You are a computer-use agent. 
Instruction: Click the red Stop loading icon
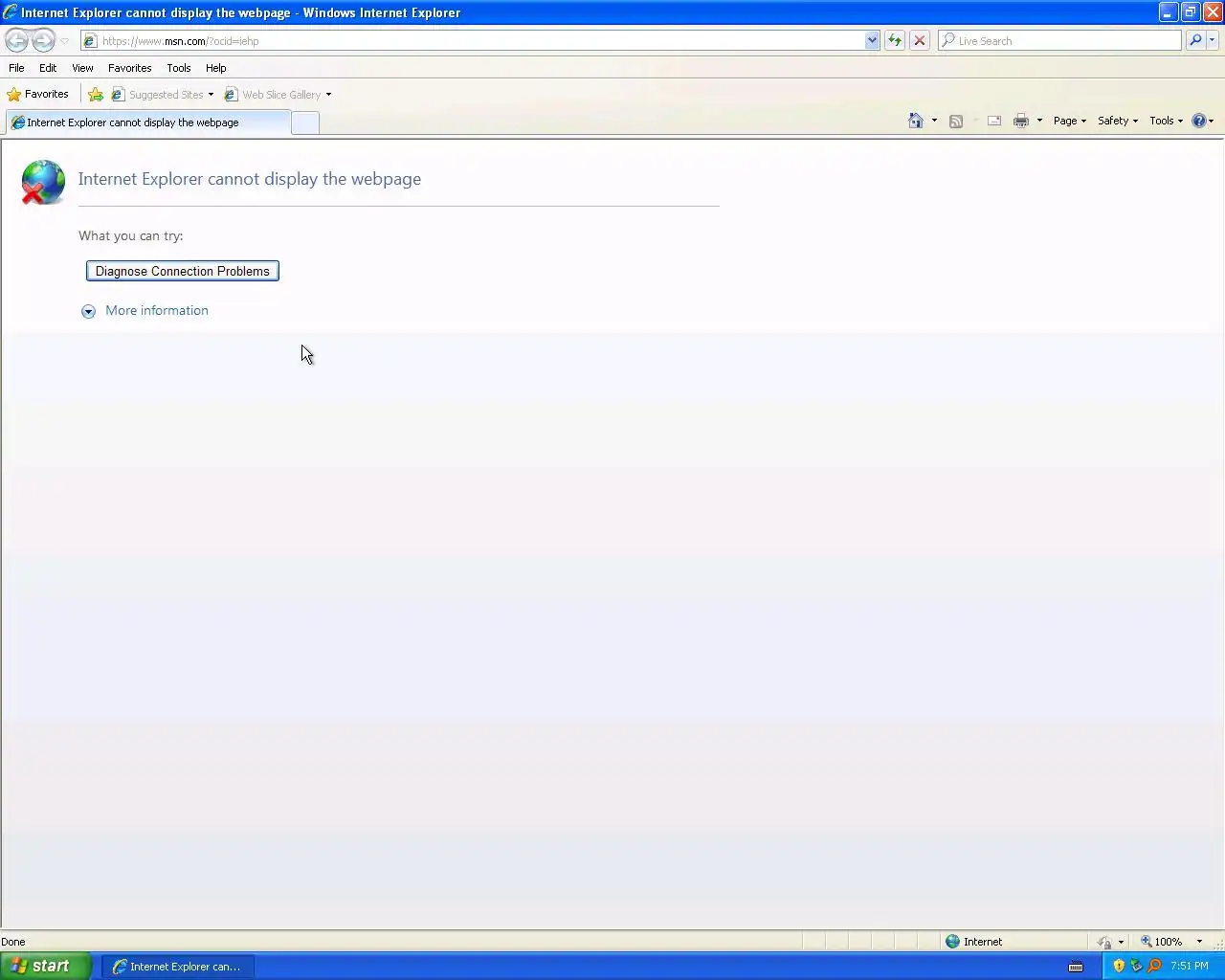(x=920, y=41)
